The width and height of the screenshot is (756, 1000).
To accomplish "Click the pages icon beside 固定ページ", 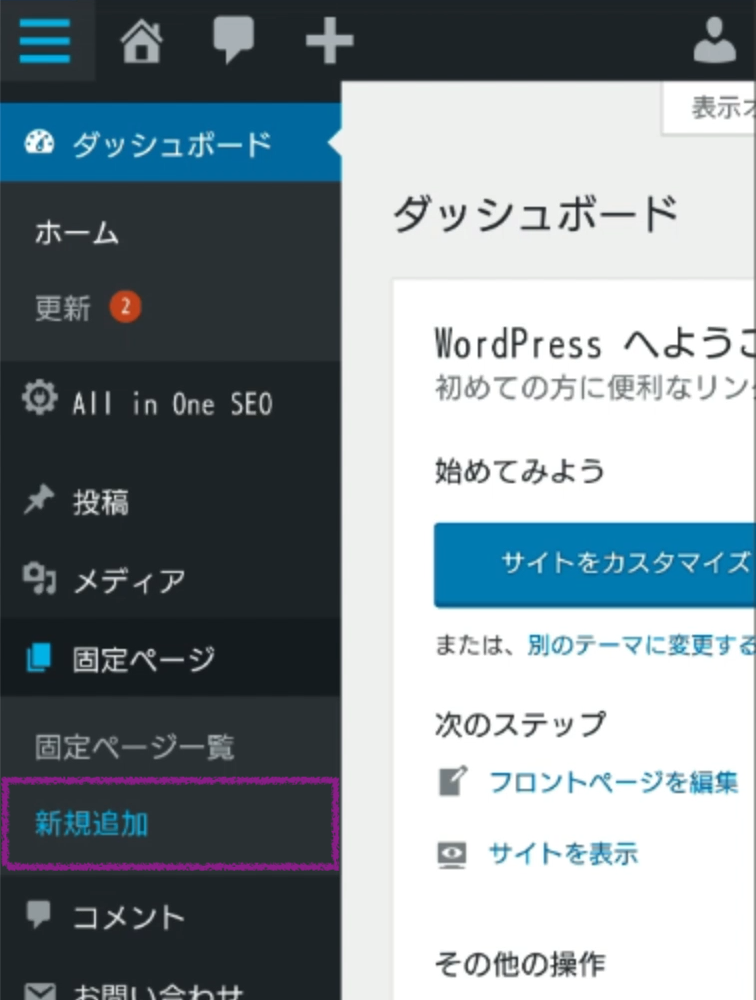I will (x=39, y=659).
